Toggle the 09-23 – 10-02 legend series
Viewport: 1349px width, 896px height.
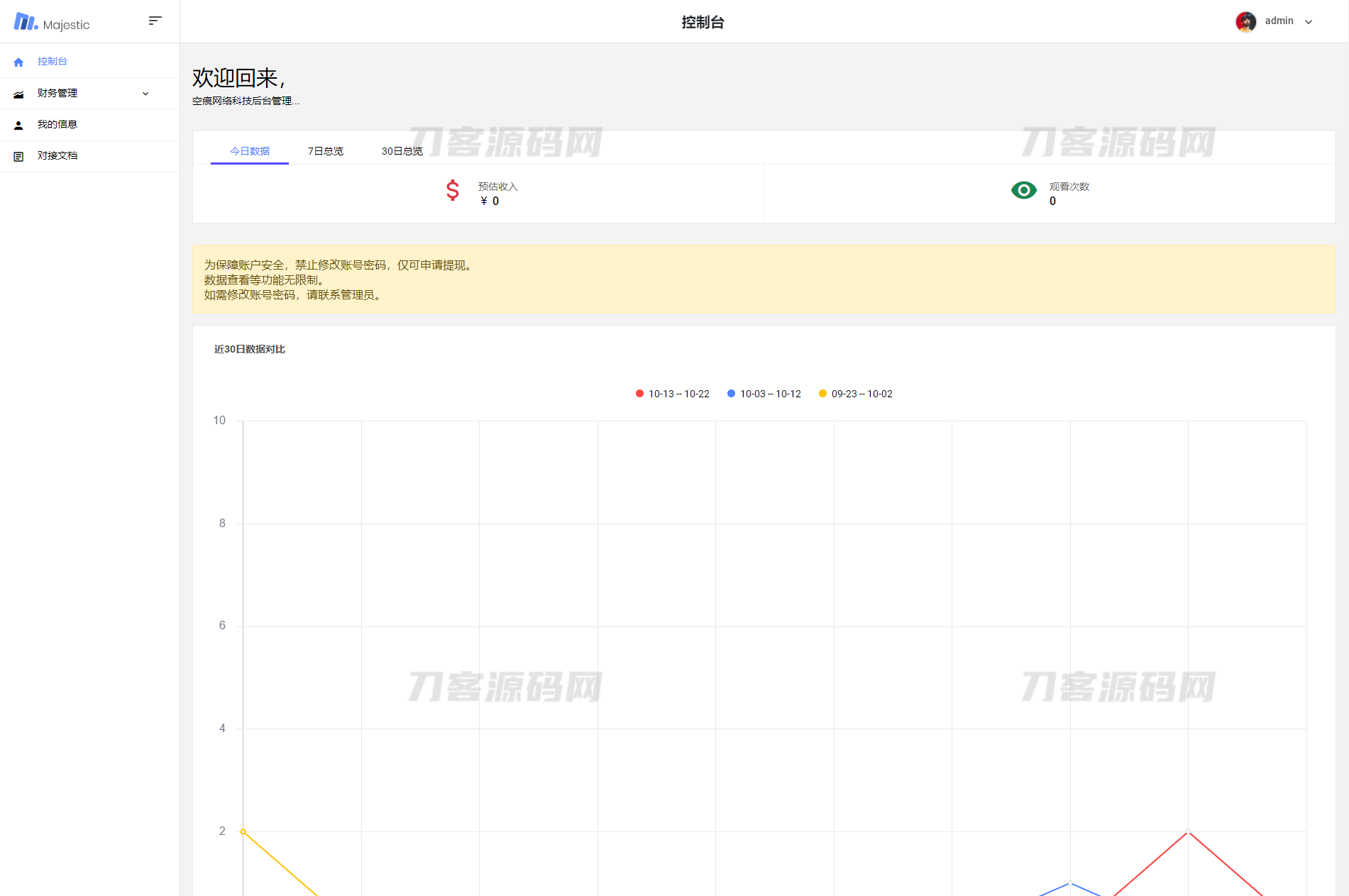click(x=855, y=394)
